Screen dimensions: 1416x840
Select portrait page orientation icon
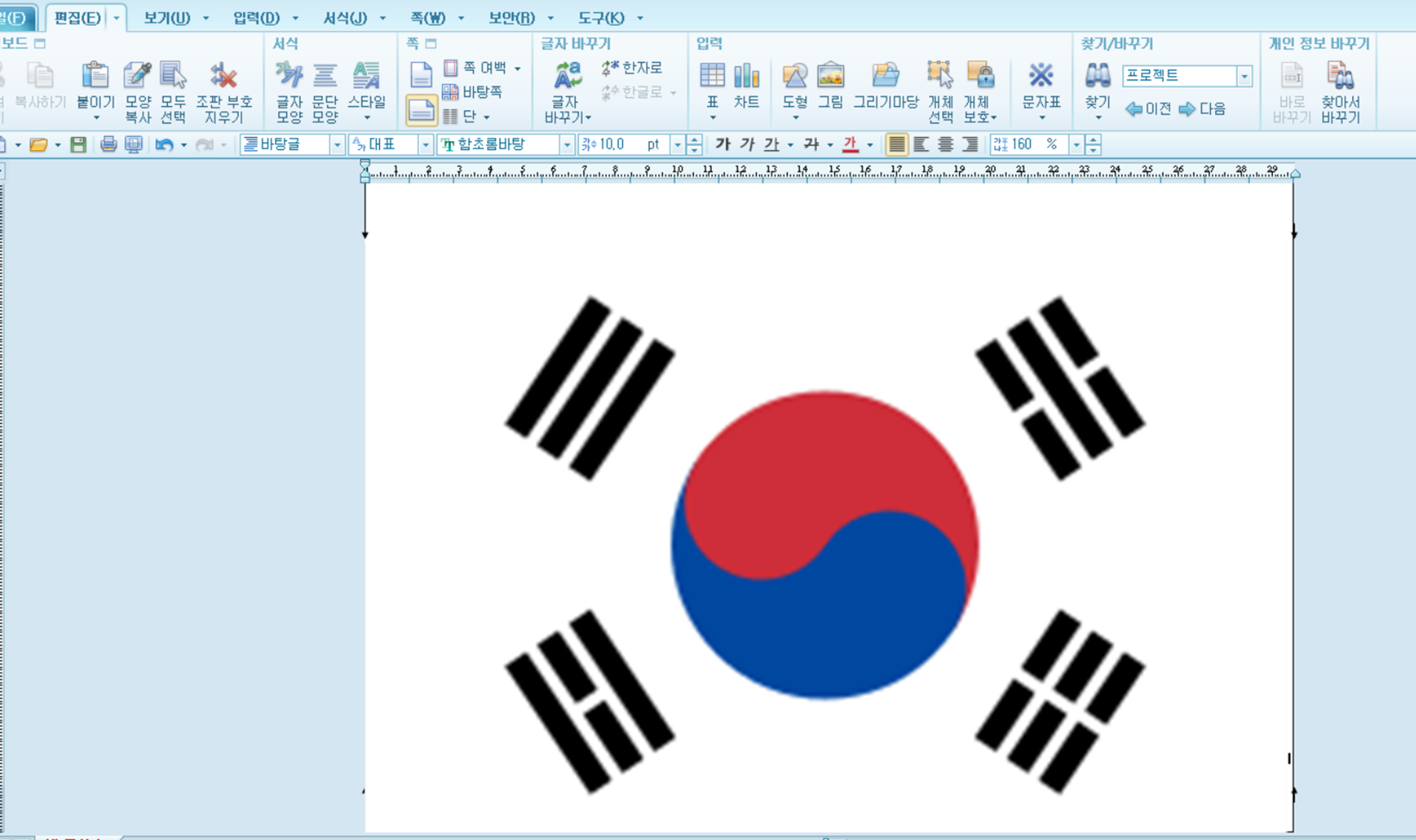coord(421,76)
